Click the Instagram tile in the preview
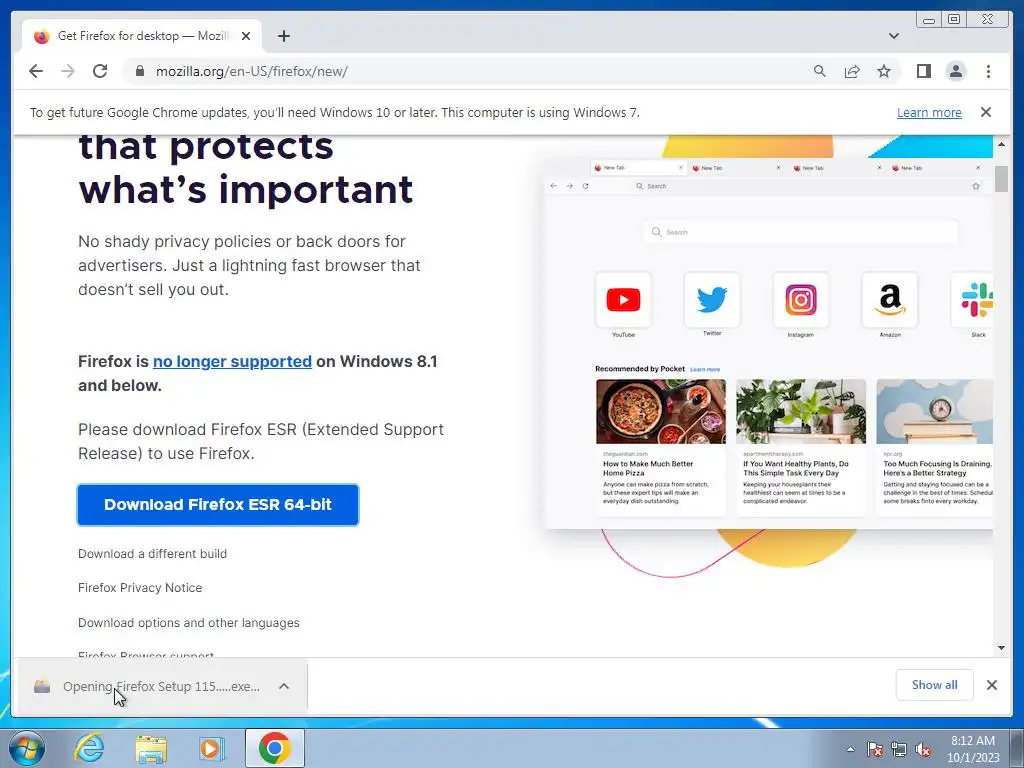Image resolution: width=1024 pixels, height=768 pixels. coord(801,300)
